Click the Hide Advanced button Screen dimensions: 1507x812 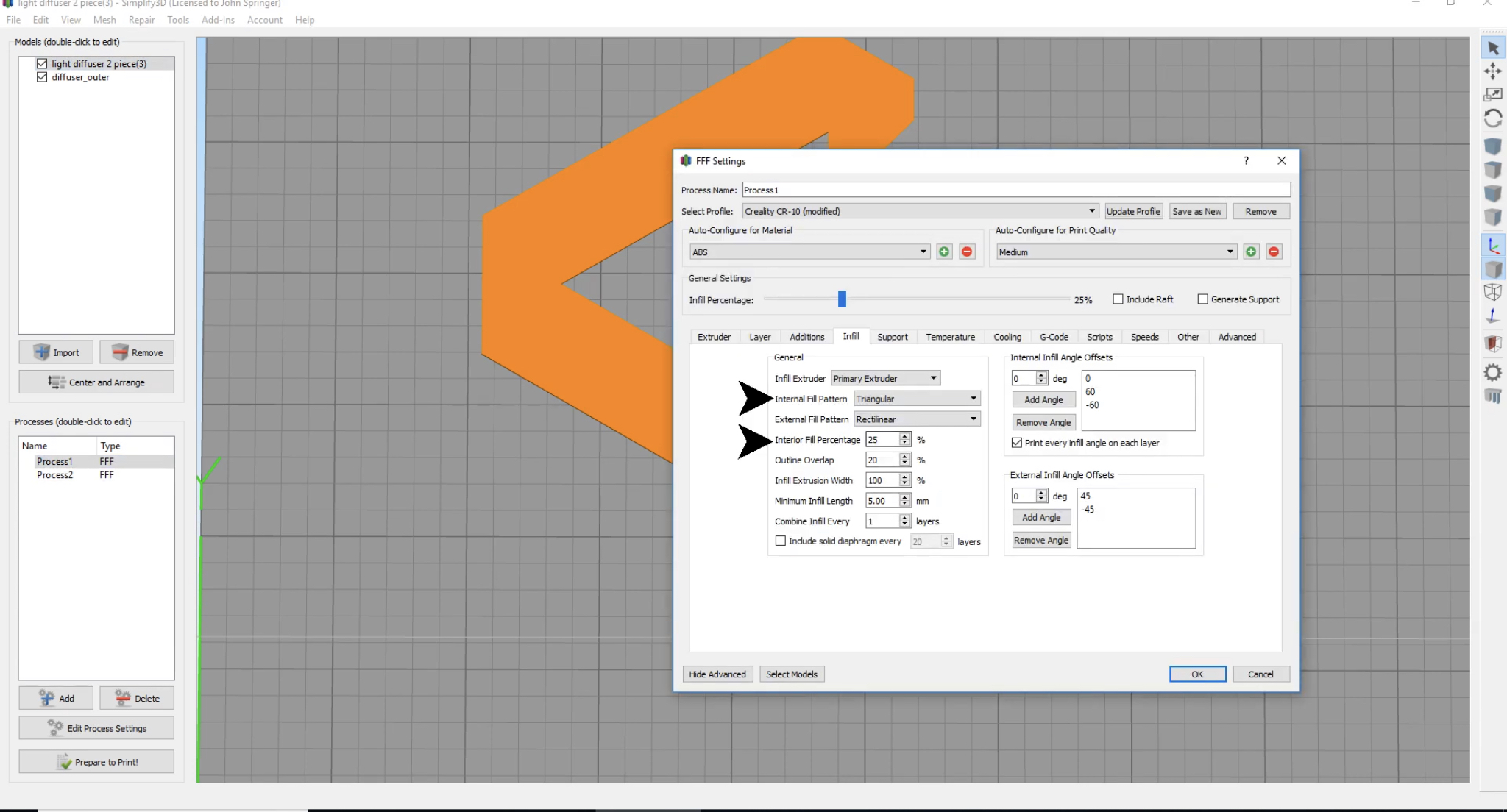point(717,674)
